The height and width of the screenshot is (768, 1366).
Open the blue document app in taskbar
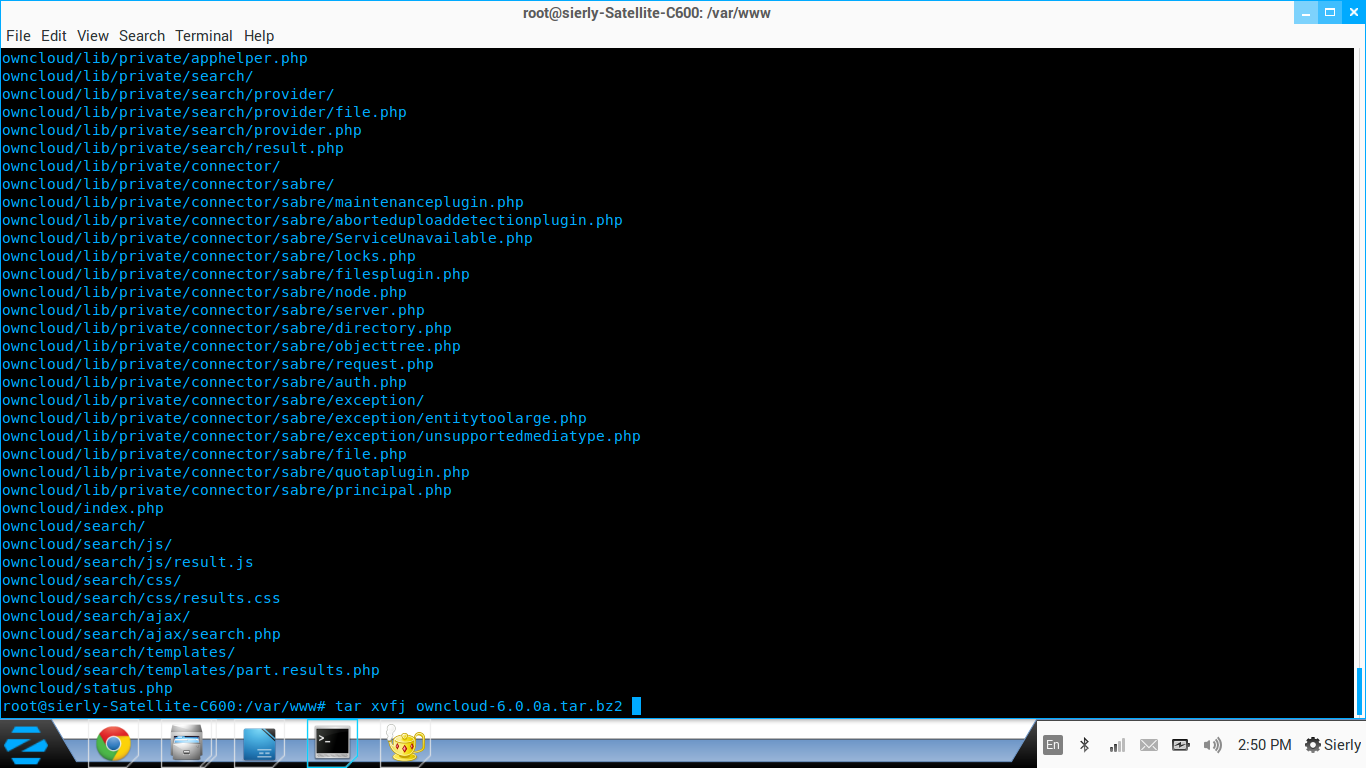pos(259,745)
